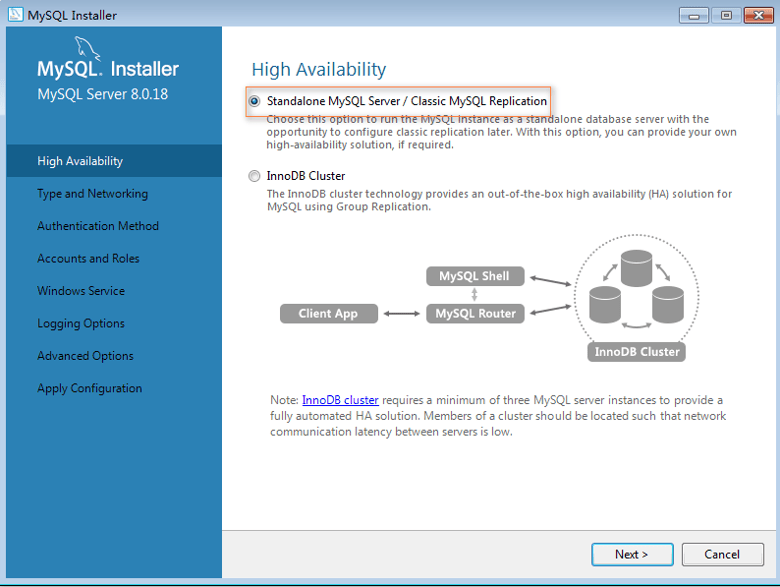The width and height of the screenshot is (780, 587).
Task: Click the Client App diagram box
Action: (x=329, y=313)
